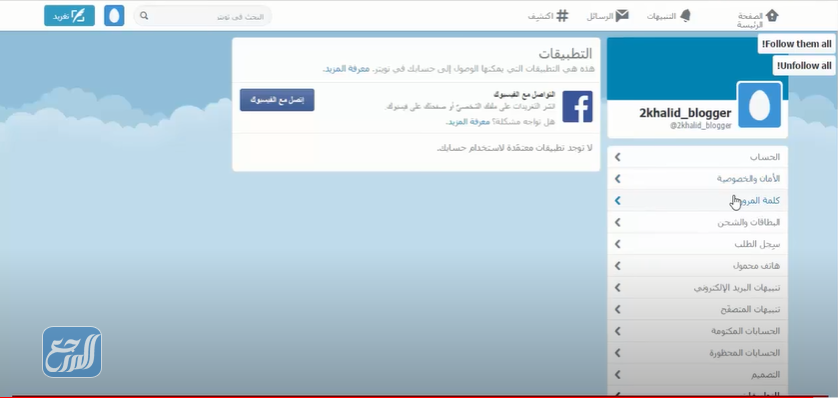Open the الصفحة الرئيسية home tab

(x=757, y=19)
